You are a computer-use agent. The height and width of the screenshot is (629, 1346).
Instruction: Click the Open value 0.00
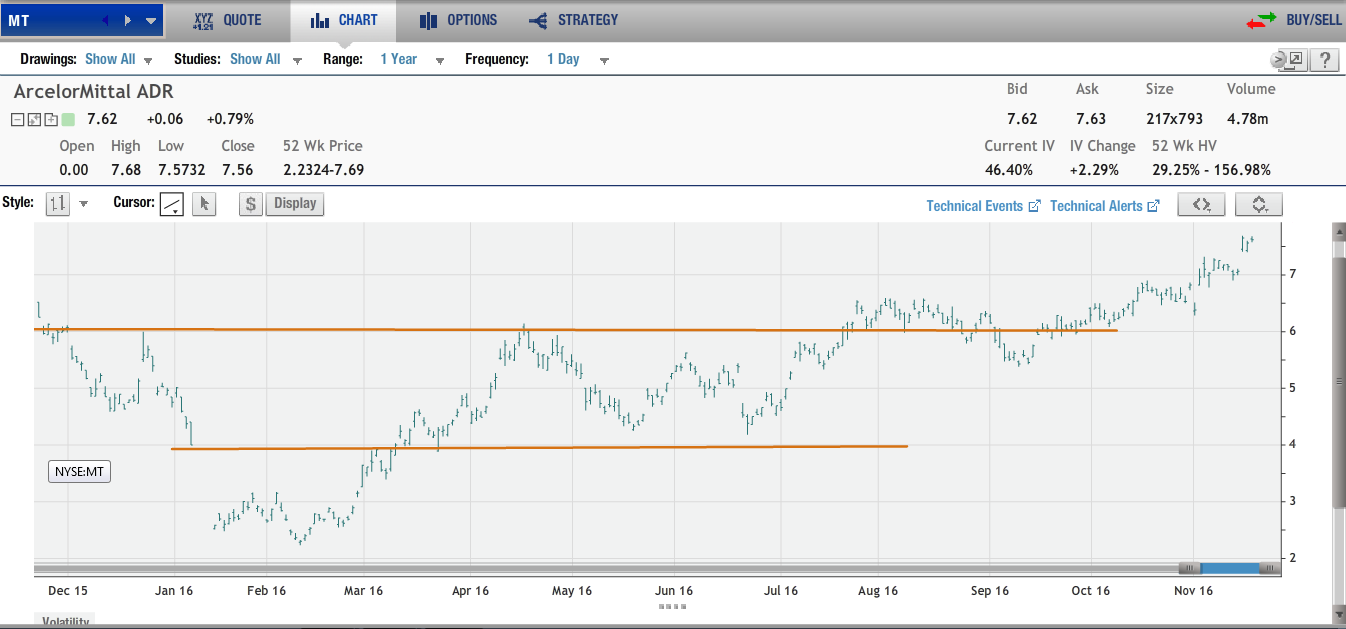(74, 170)
